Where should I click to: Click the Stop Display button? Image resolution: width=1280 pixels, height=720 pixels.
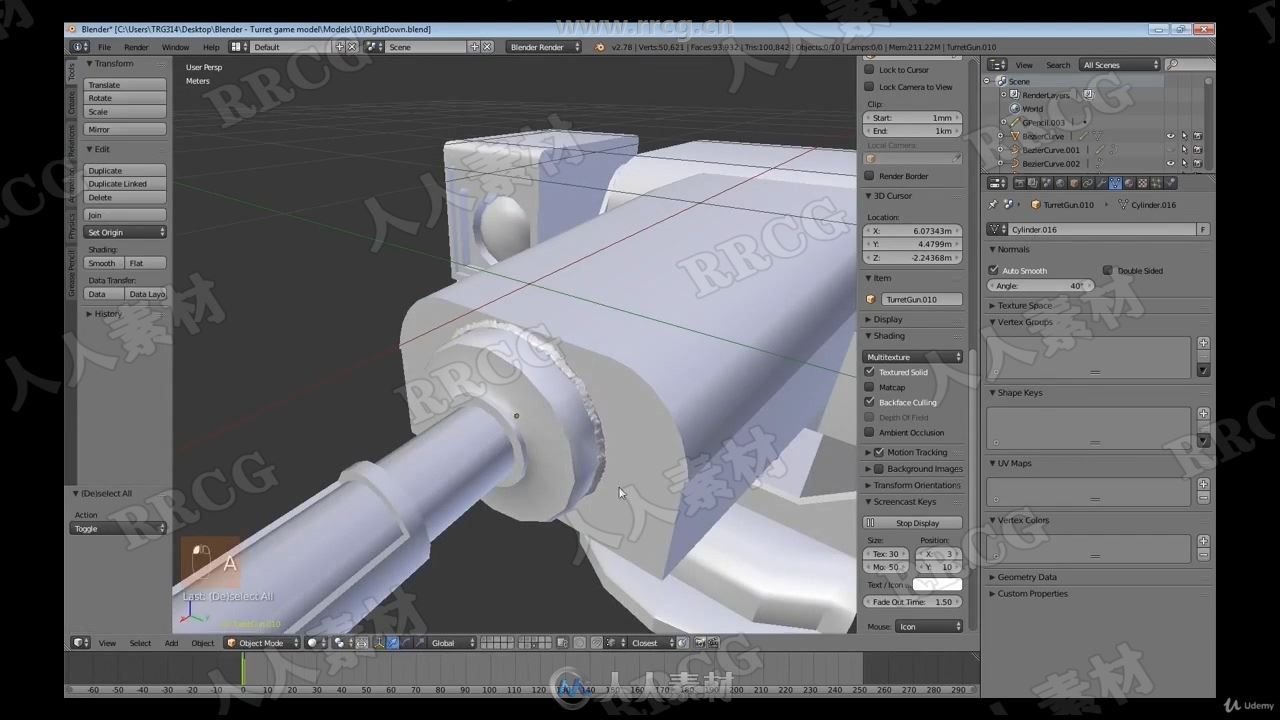pos(913,523)
